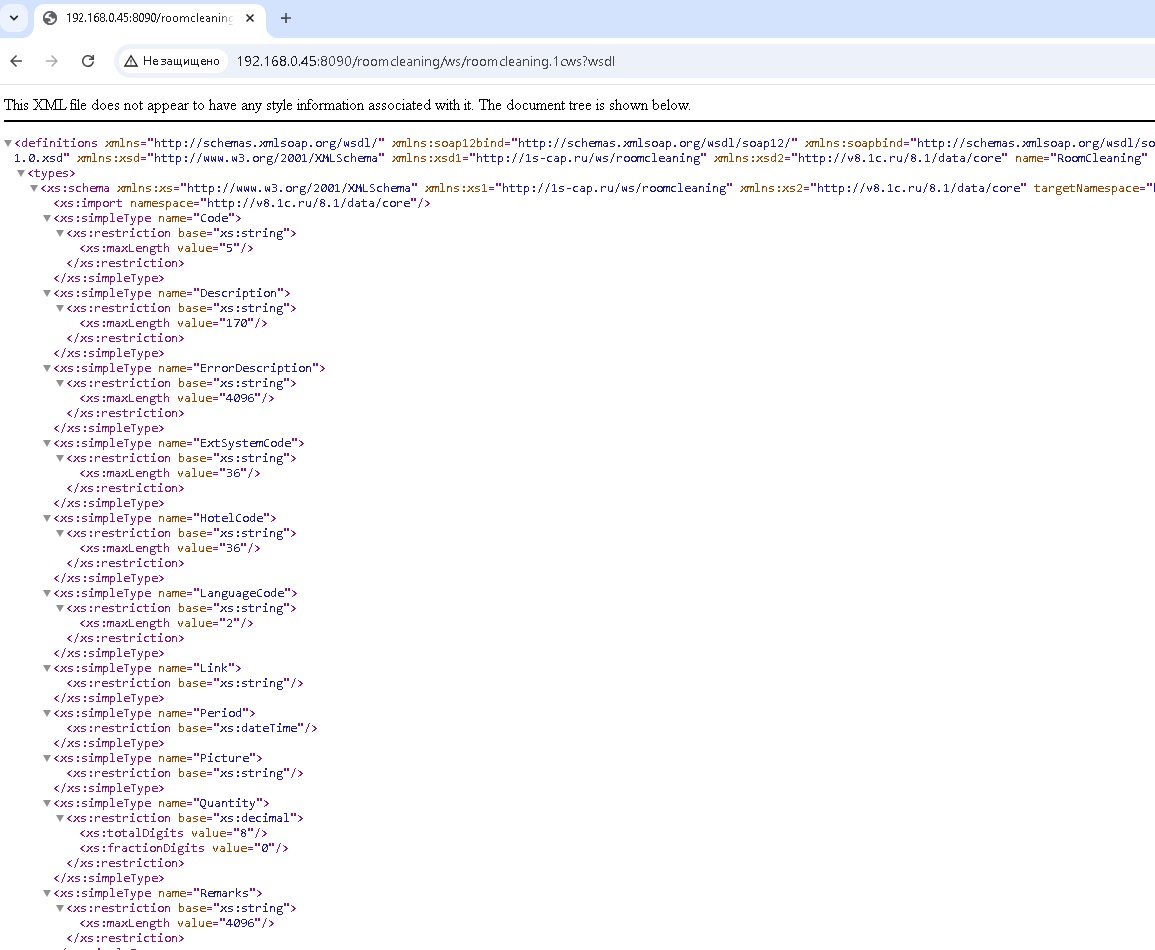Image resolution: width=1155 pixels, height=950 pixels.
Task: Collapse simpleType named Quantity
Action: [47, 803]
